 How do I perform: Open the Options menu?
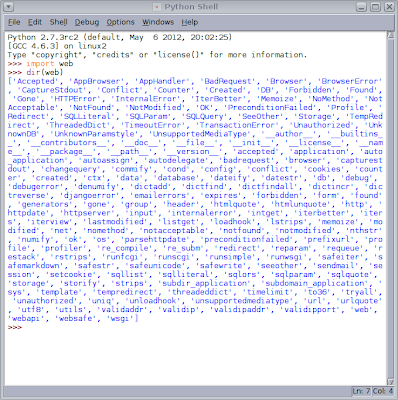120,22
